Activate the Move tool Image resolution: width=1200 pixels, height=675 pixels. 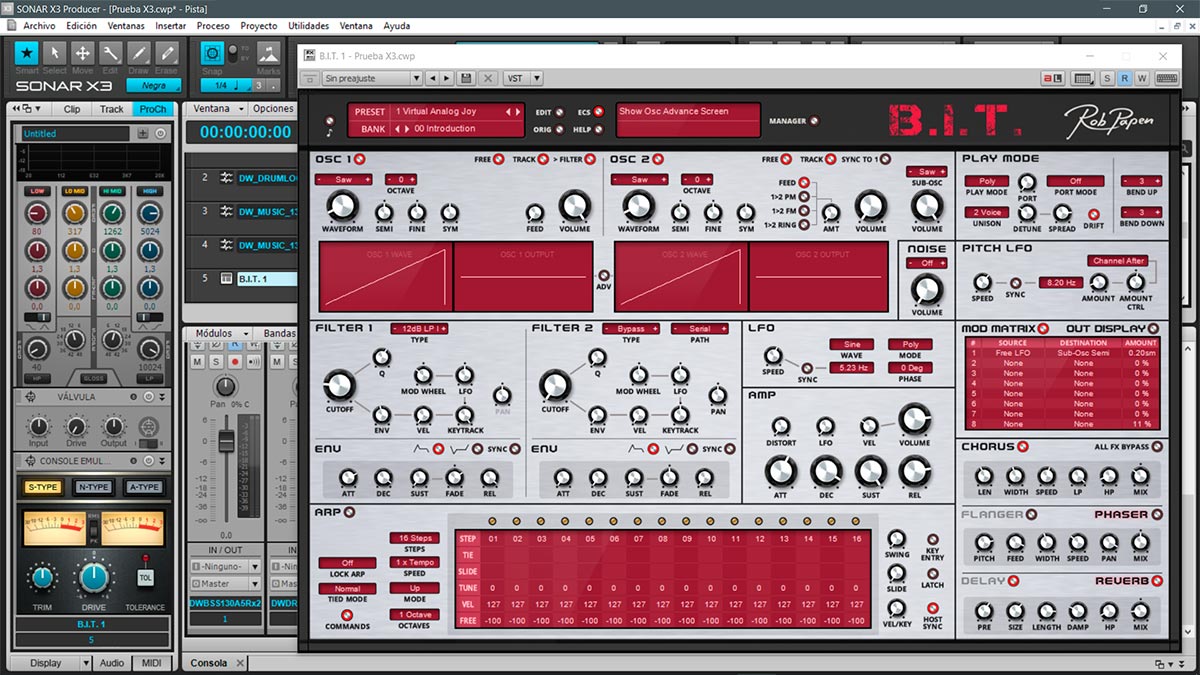[83, 53]
